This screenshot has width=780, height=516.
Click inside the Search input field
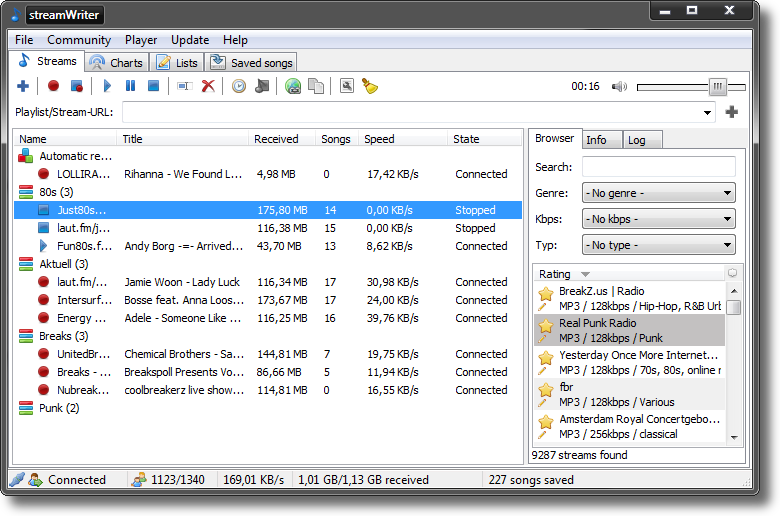click(x=658, y=167)
